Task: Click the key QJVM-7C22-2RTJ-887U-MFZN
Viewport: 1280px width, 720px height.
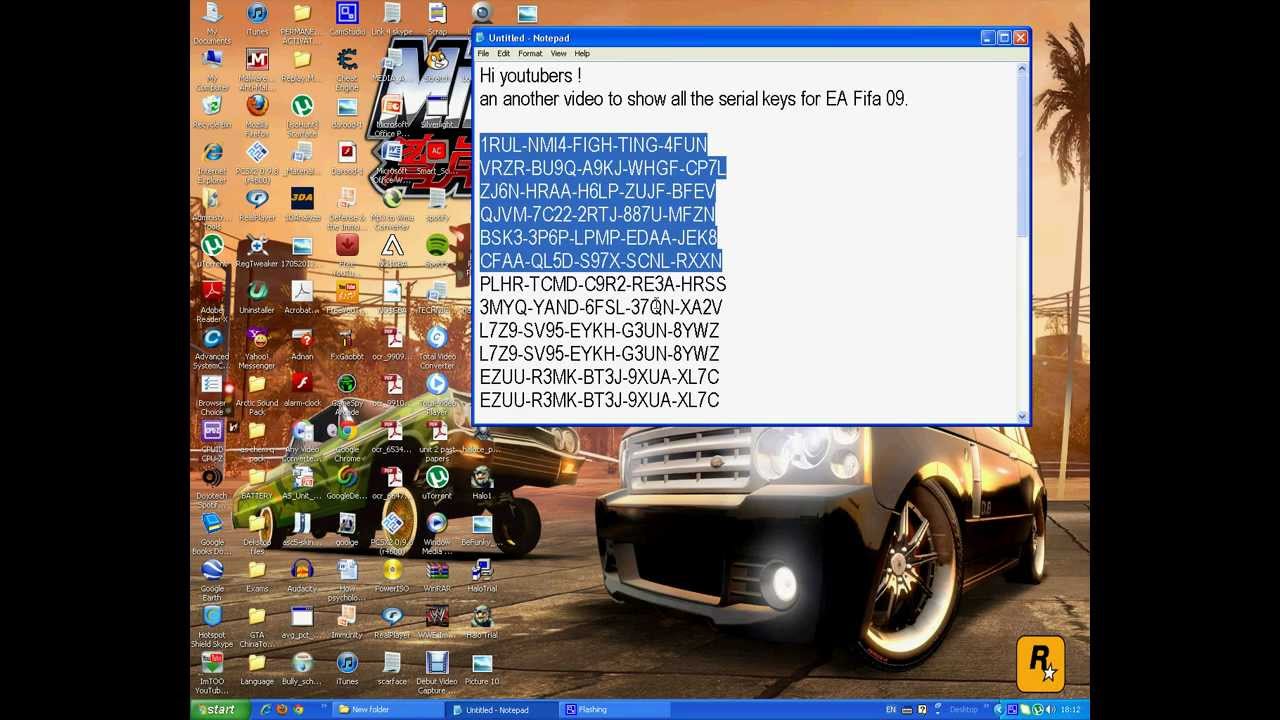Action: coord(598,215)
